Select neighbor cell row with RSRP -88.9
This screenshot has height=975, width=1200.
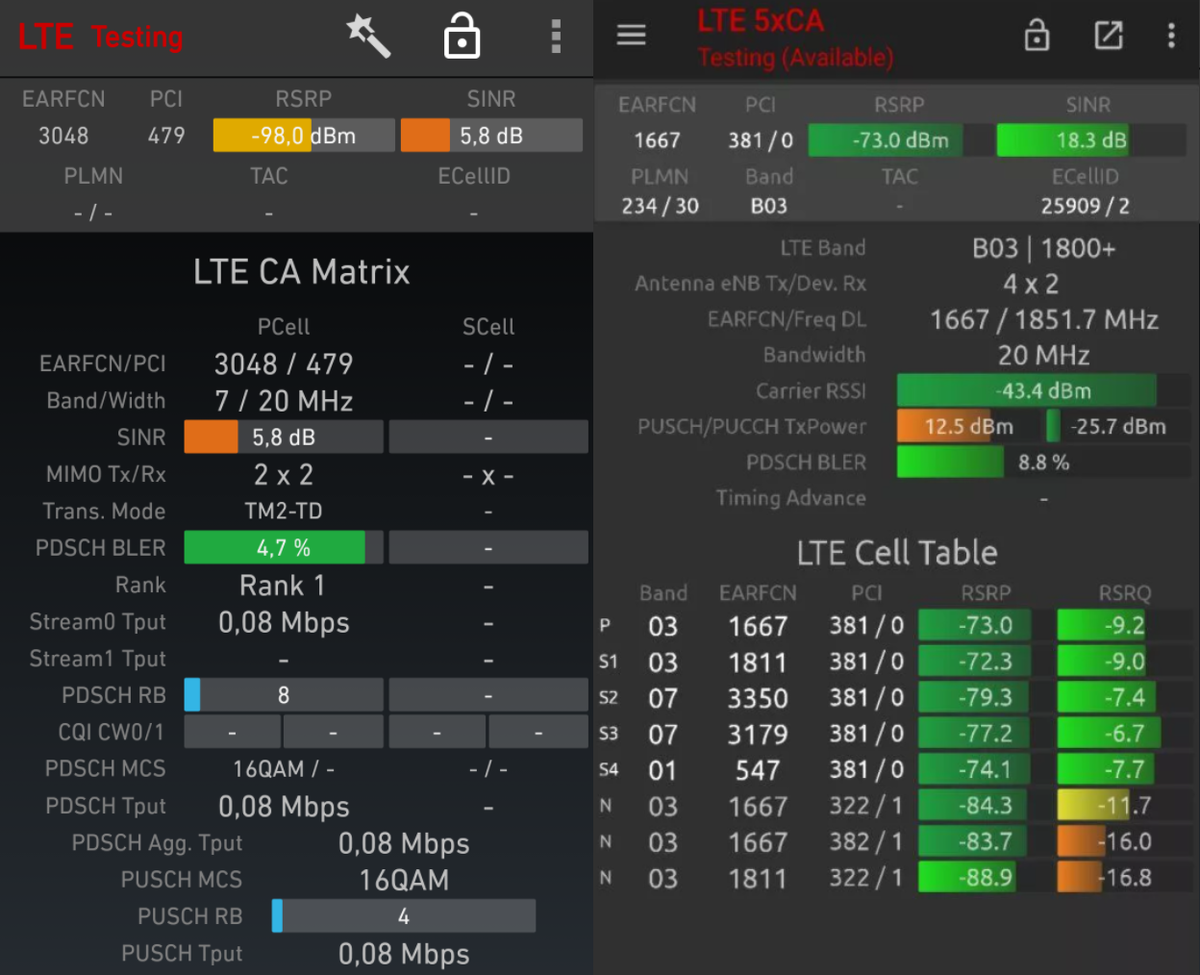click(x=898, y=878)
